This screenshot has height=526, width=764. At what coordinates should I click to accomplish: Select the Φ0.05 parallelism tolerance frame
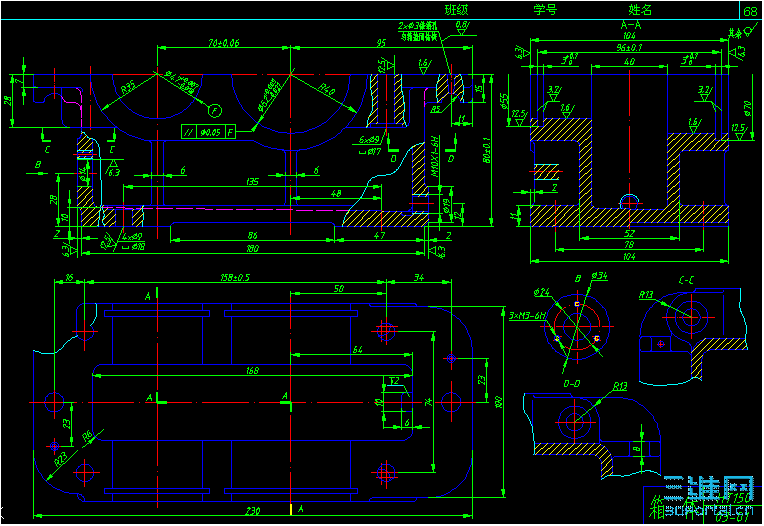[x=210, y=132]
